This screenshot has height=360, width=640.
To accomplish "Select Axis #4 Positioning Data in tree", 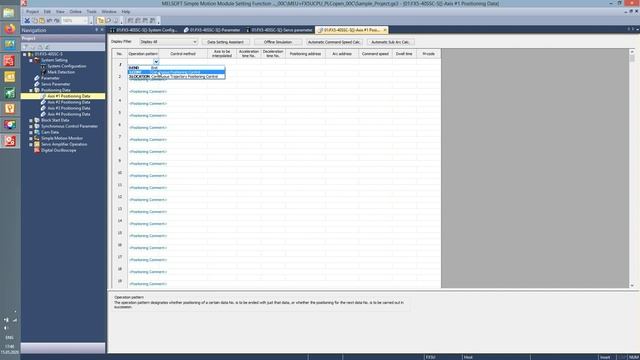I will click(x=69, y=114).
